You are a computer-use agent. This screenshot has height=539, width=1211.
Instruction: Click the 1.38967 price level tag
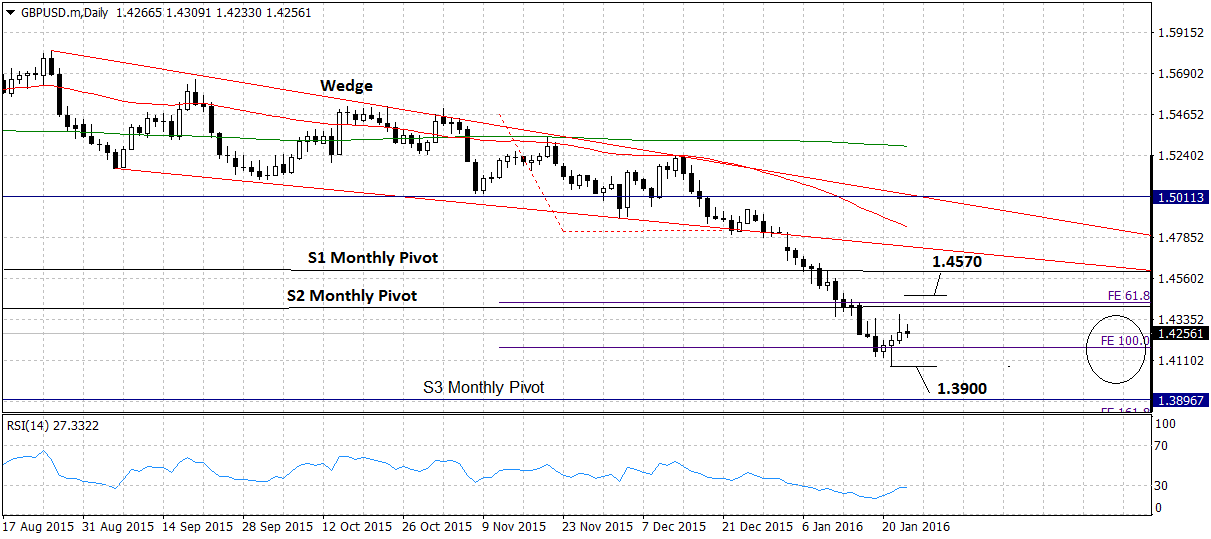click(x=1180, y=400)
